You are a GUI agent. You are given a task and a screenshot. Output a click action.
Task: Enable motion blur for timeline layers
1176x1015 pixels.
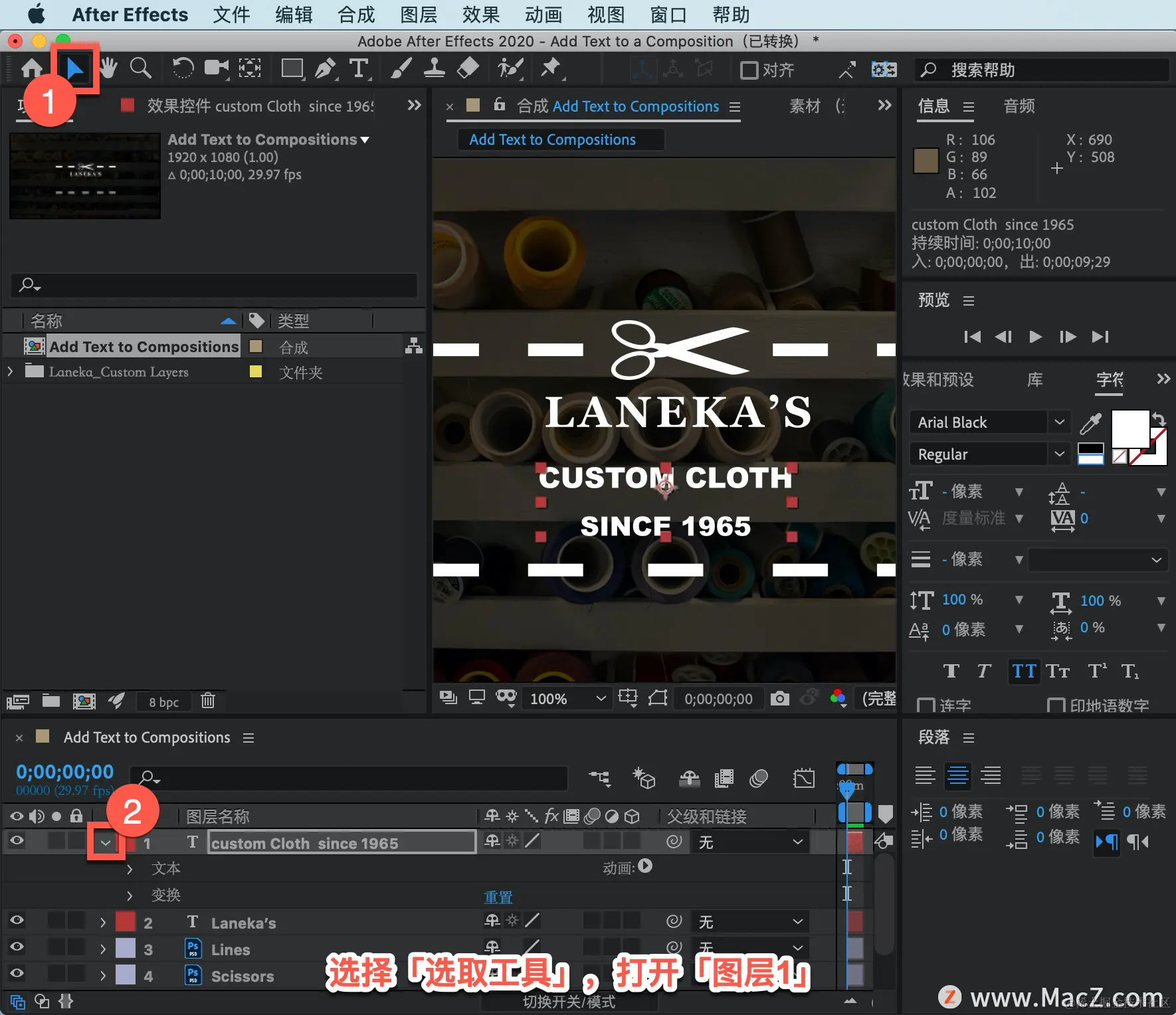pyautogui.click(x=759, y=778)
